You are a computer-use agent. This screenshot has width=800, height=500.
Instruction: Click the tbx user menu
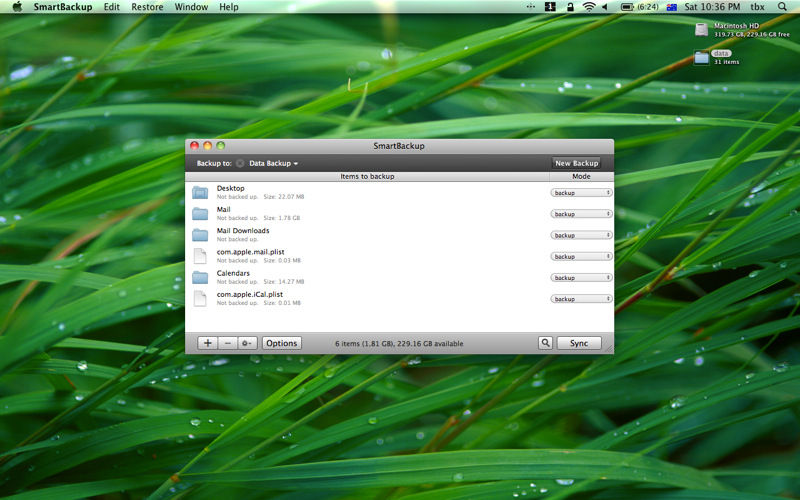(x=757, y=7)
